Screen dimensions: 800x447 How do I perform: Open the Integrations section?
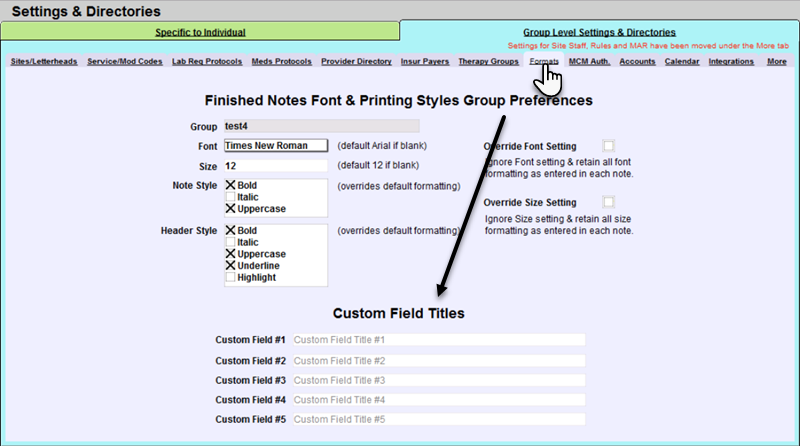(x=731, y=62)
